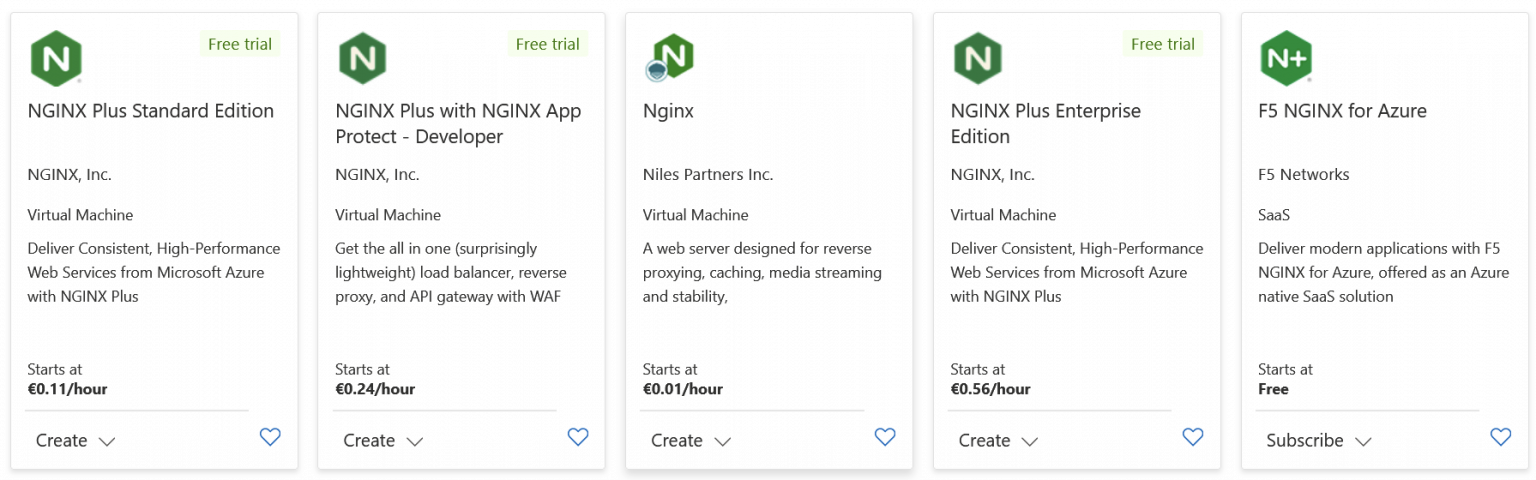Image resolution: width=1536 pixels, height=480 pixels.
Task: Expand Create options for Niles Partners Nginx
Action: point(691,440)
